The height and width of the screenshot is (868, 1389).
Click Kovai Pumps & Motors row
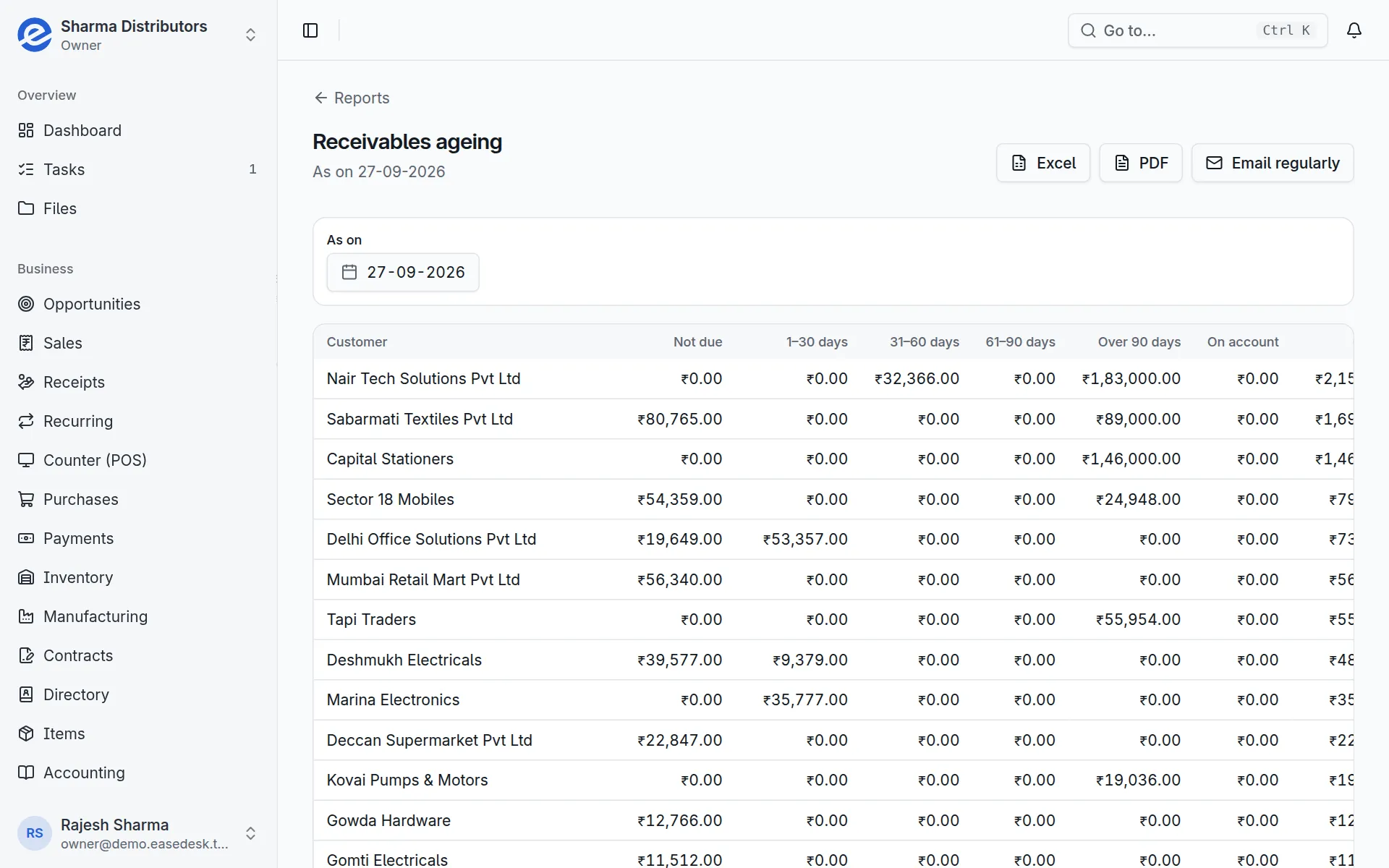point(833,780)
